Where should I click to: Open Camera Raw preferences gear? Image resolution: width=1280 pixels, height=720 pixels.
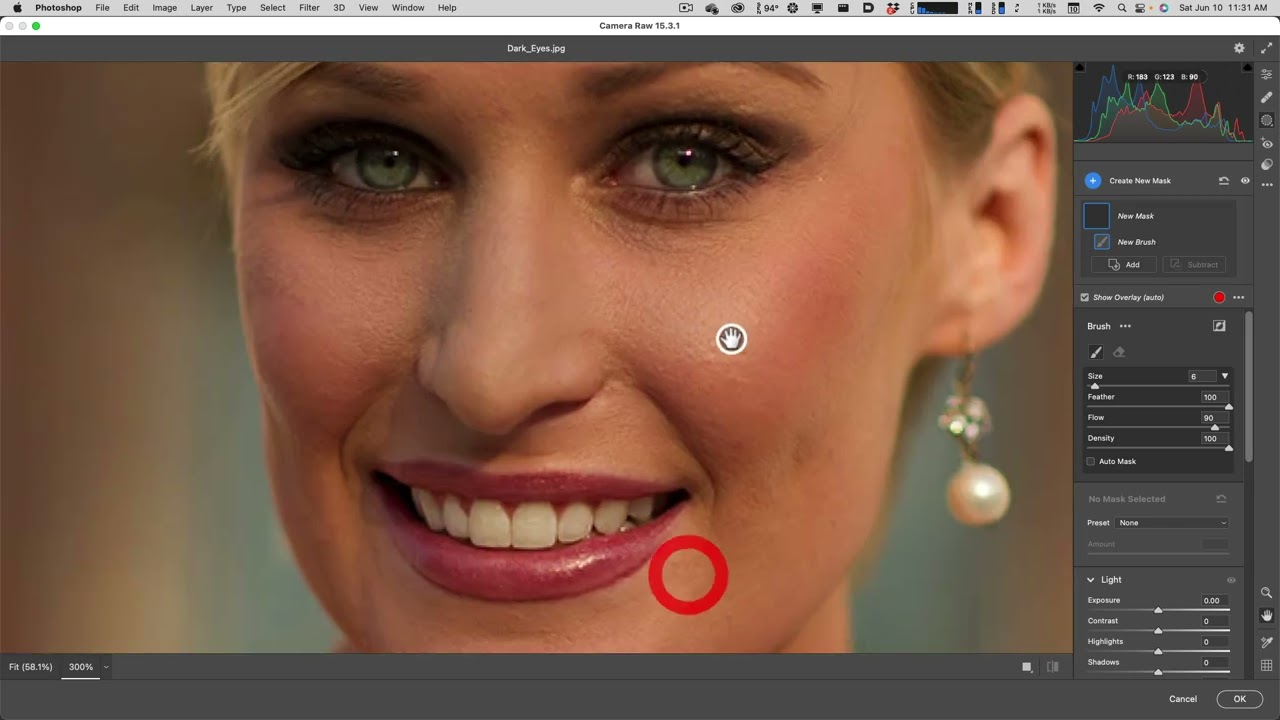coord(1239,48)
